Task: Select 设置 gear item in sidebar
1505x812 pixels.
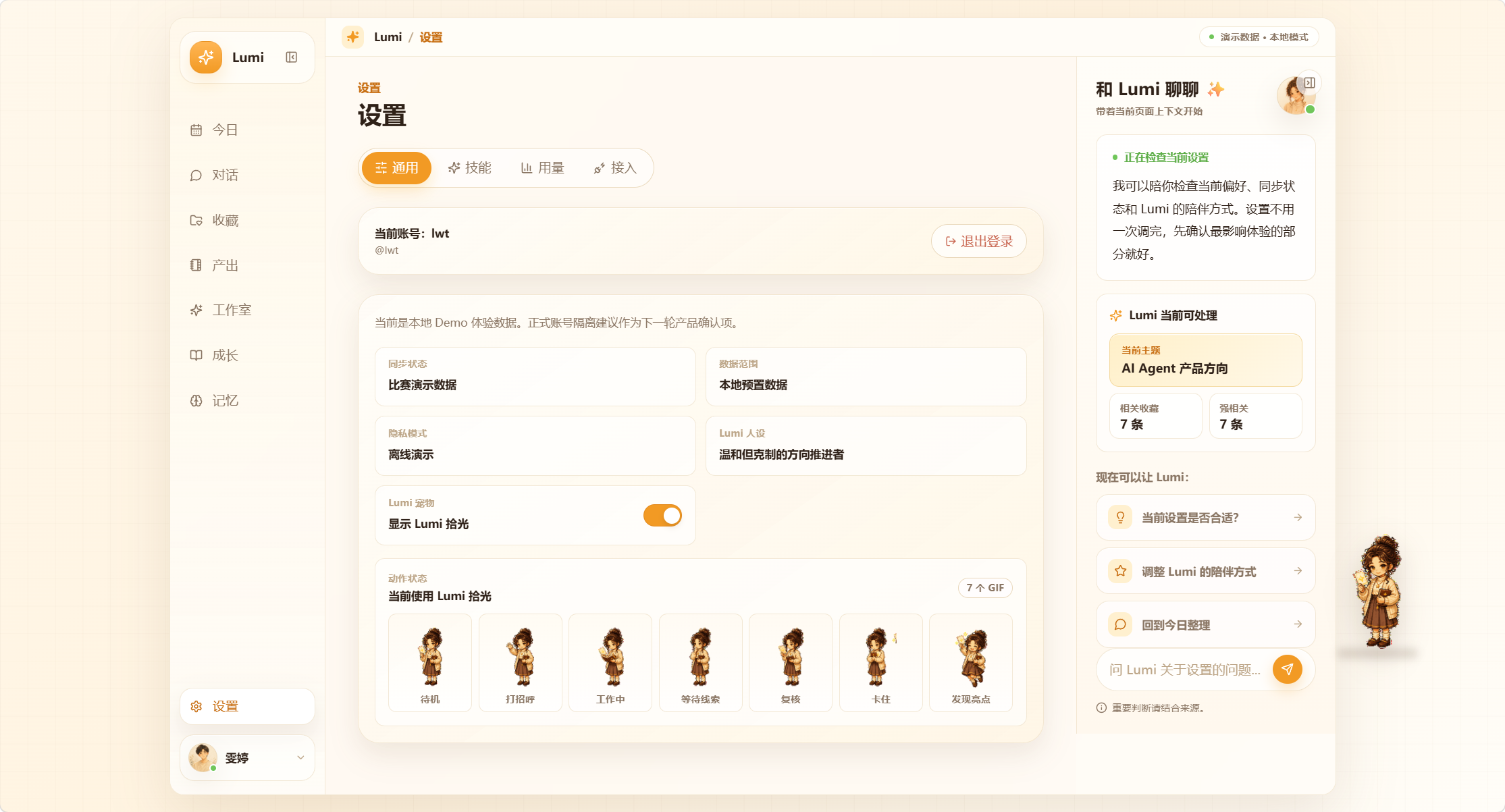Action: click(x=247, y=706)
